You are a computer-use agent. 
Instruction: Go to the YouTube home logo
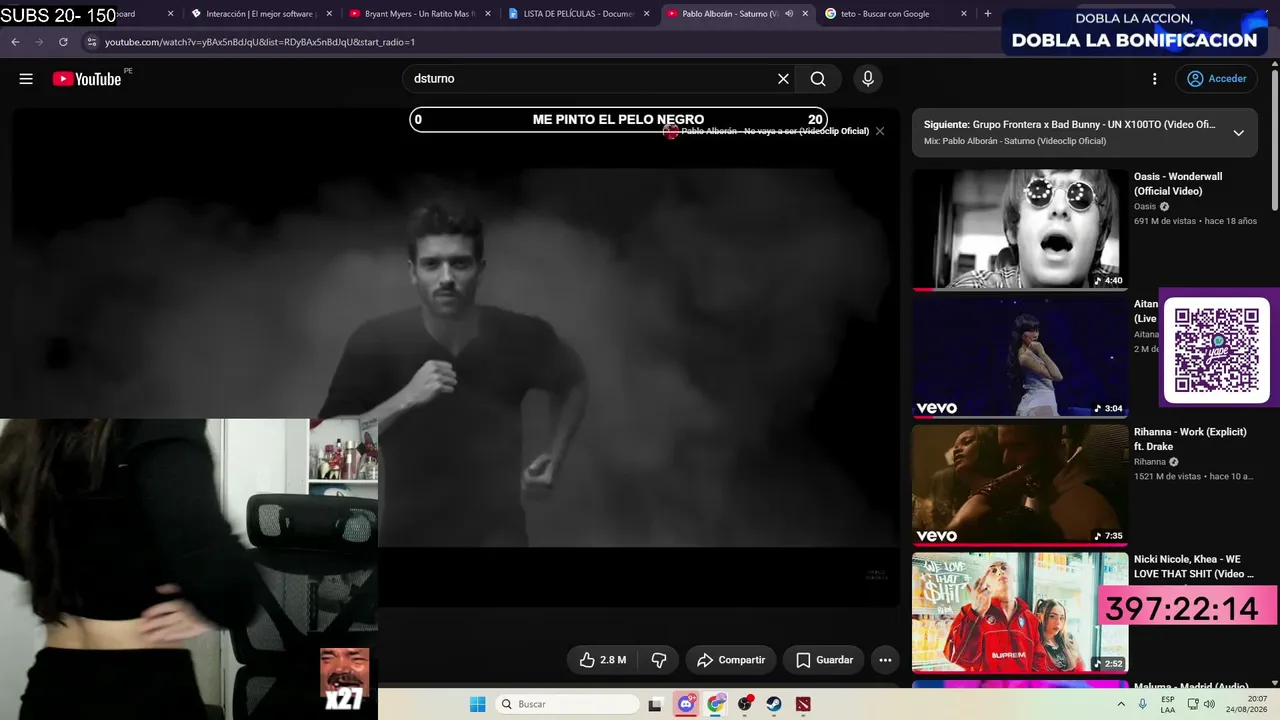(x=87, y=79)
